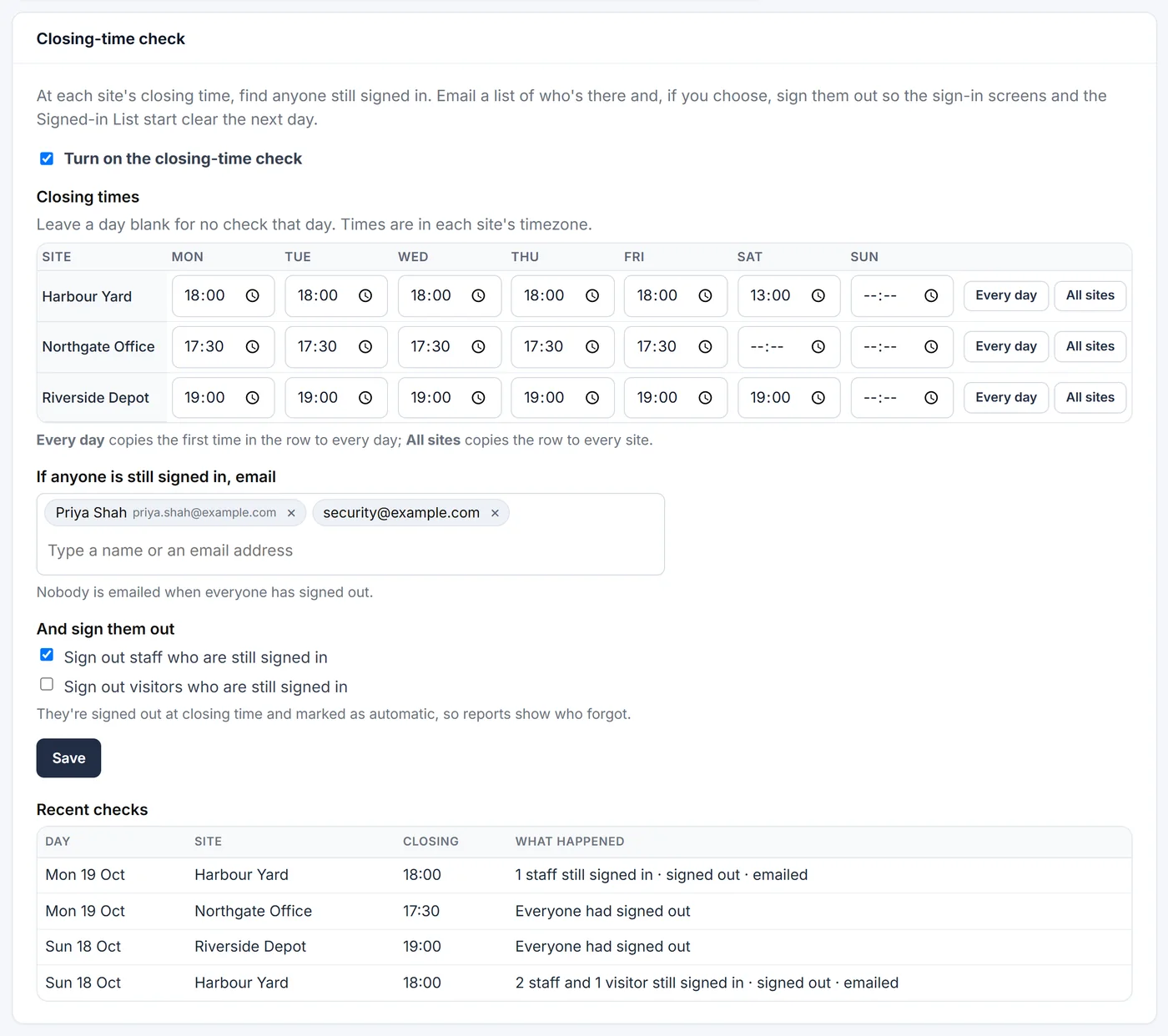Disable the closing-time check checkbox

click(x=47, y=158)
